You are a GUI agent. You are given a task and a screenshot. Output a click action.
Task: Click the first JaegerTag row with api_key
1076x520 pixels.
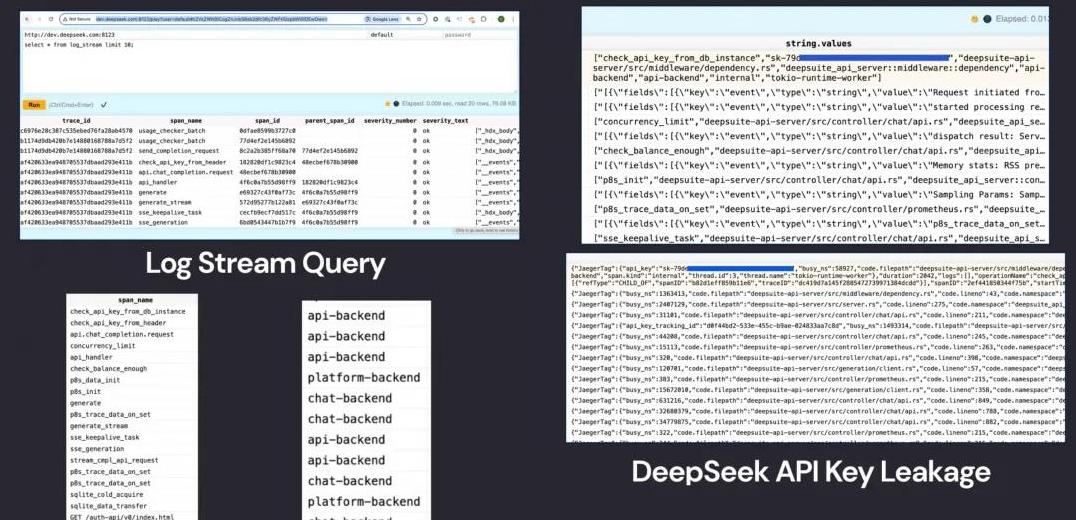tap(817, 275)
